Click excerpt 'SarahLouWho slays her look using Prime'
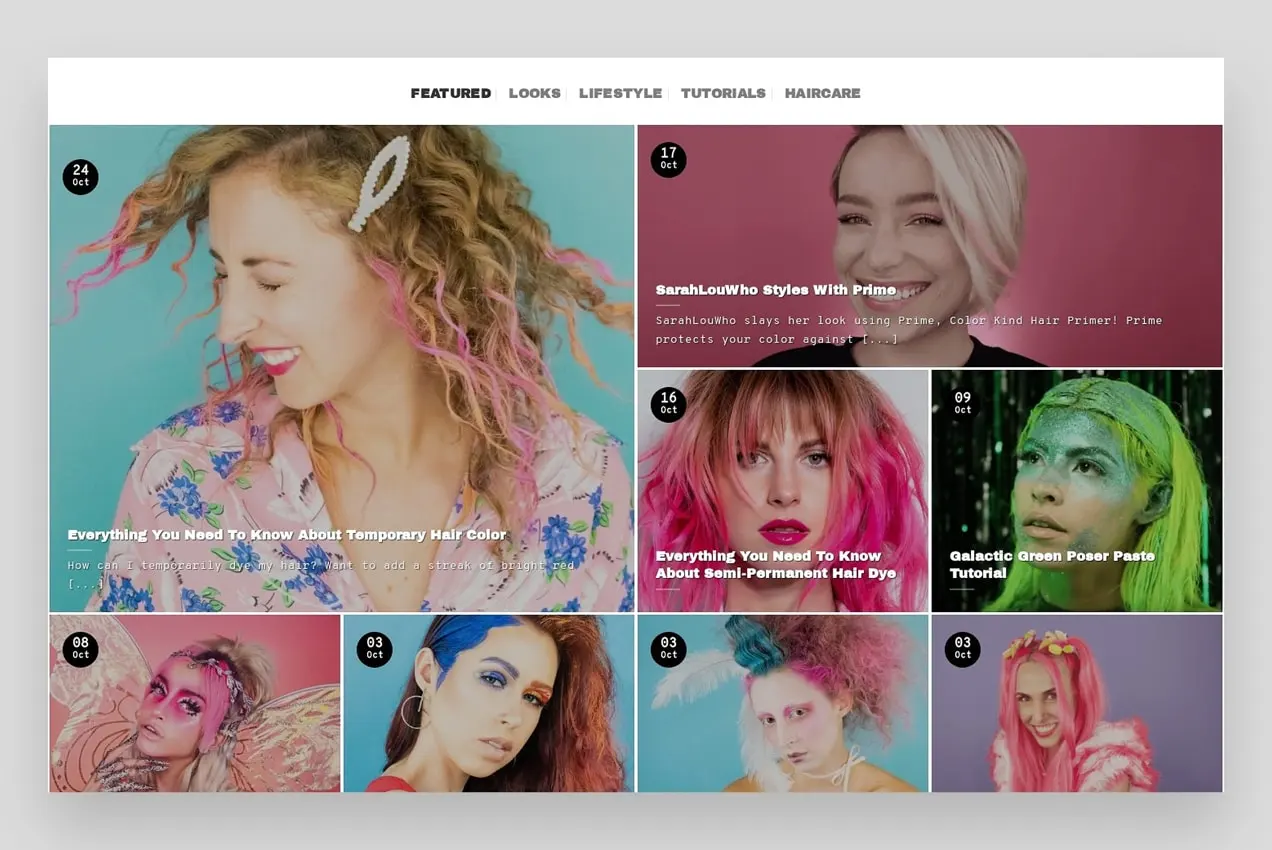Image resolution: width=1272 pixels, height=850 pixels. [x=909, y=329]
